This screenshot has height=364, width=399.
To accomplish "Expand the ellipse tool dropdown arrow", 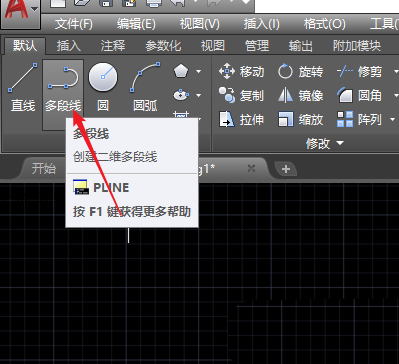I will [199, 95].
